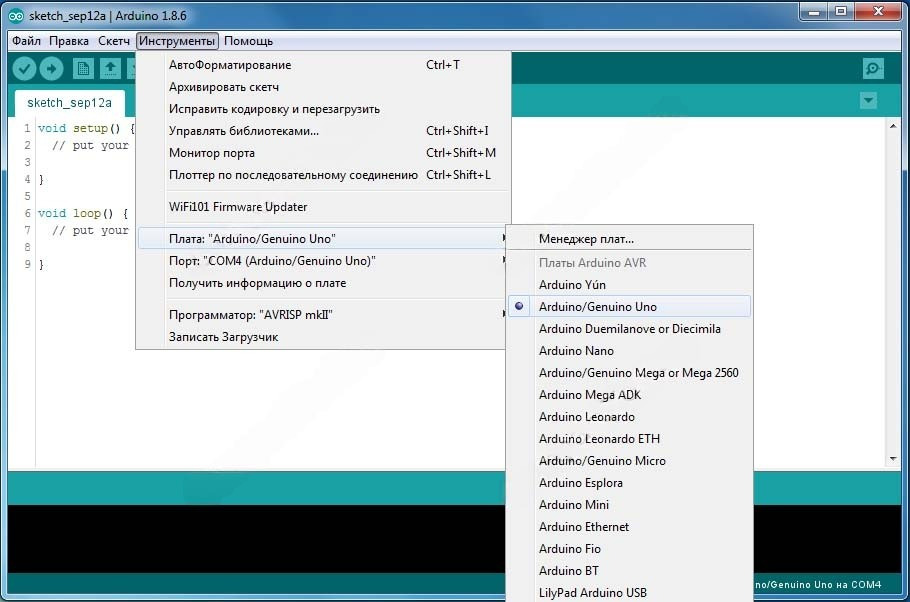Select Arduino Nano from board list
The width and height of the screenshot is (910, 602).
[576, 351]
